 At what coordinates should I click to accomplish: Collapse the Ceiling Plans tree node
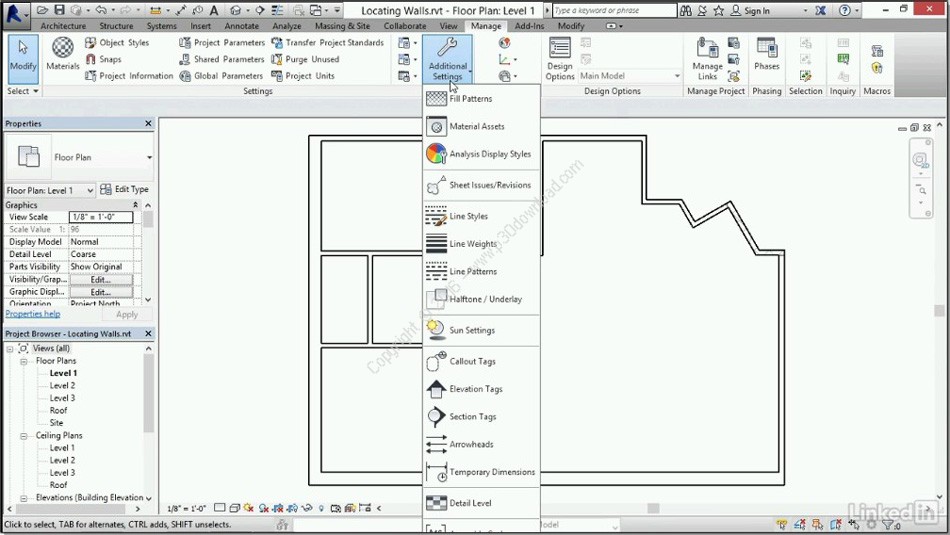pyautogui.click(x=24, y=436)
